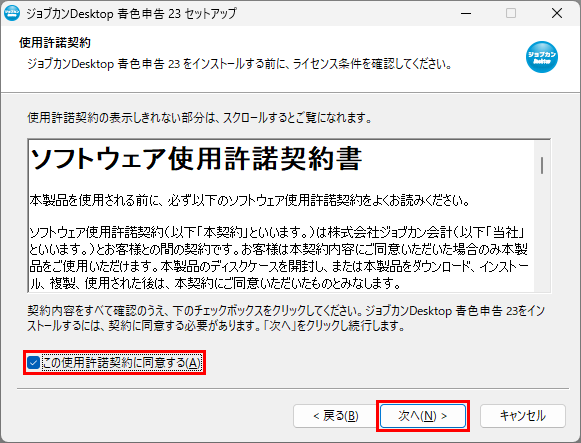Click the license sentence starting 本製品を使用される前に
This screenshot has height=443, width=581.
249,200
